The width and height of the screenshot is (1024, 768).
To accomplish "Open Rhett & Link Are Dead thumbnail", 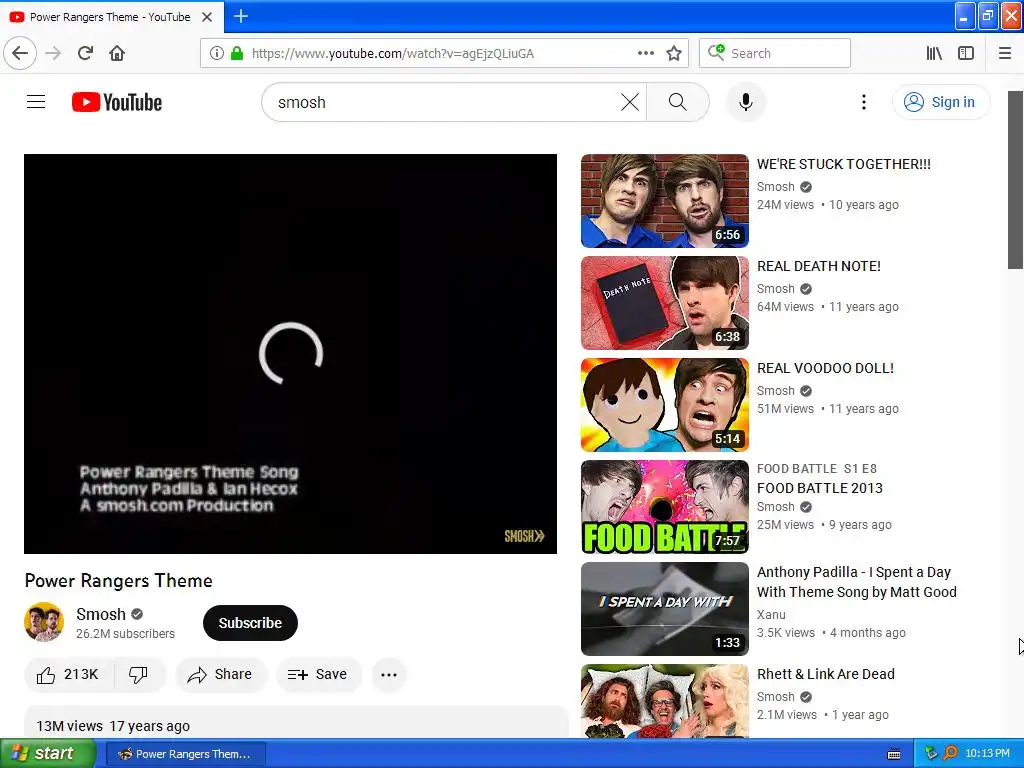I will pyautogui.click(x=664, y=701).
